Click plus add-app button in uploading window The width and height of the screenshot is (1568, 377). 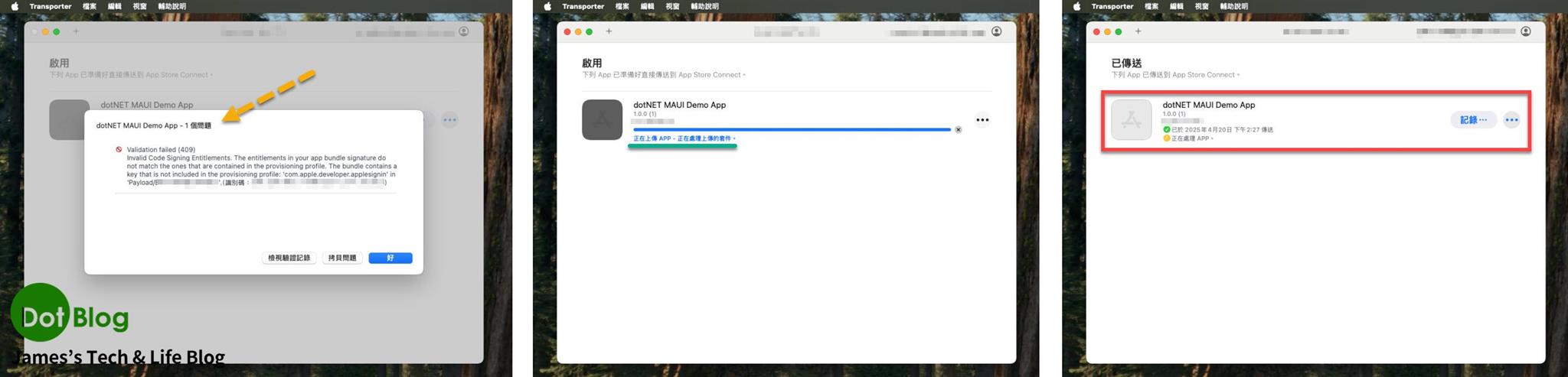609,31
